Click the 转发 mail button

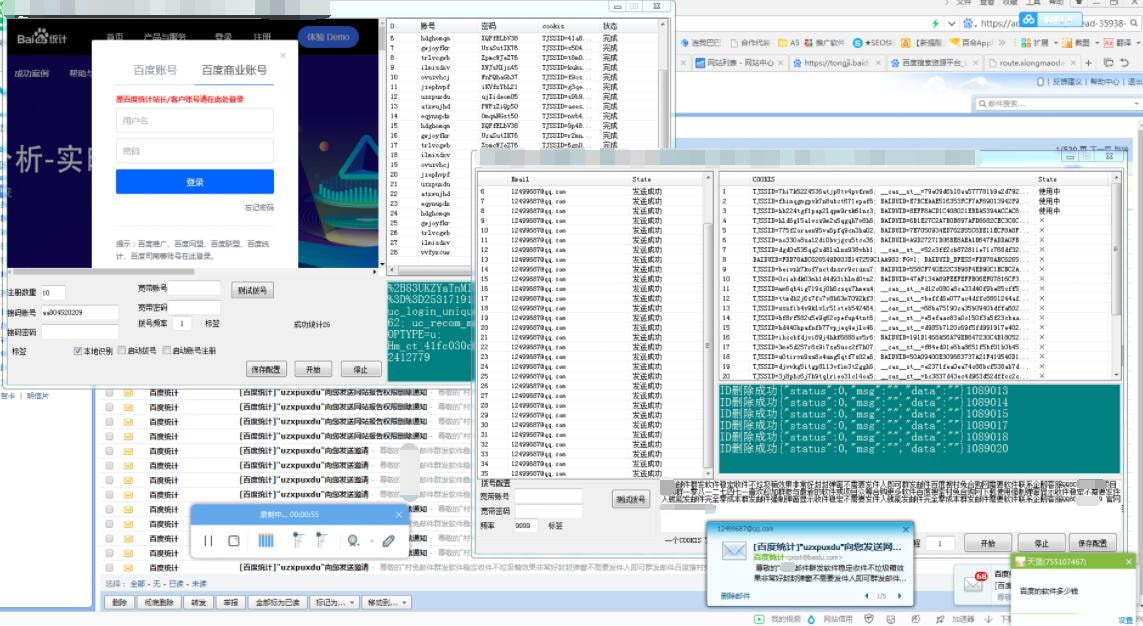coord(198,603)
